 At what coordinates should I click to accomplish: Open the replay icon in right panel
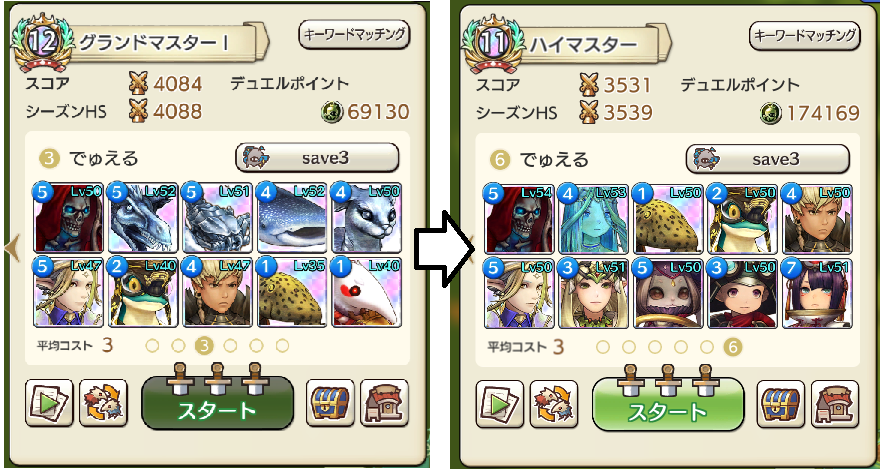[x=499, y=403]
